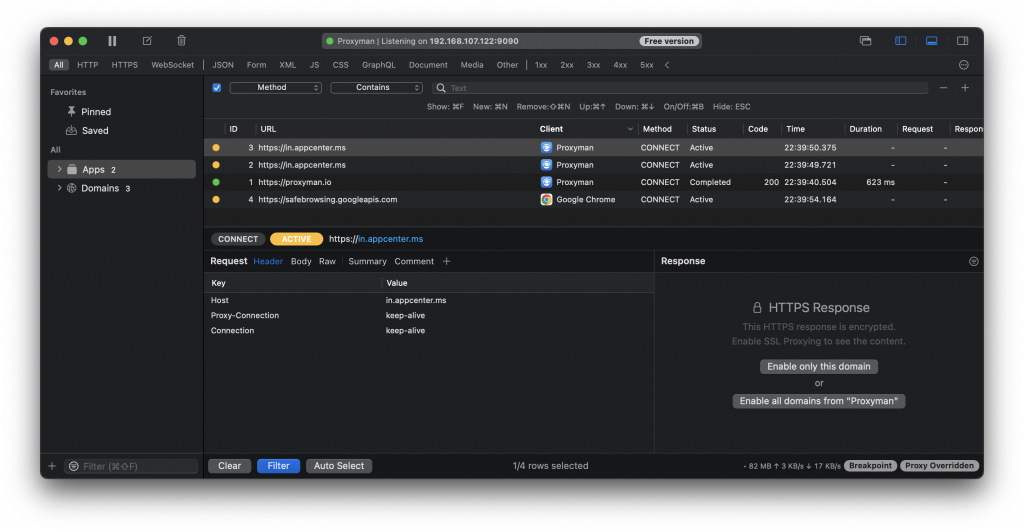The width and height of the screenshot is (1024, 532).
Task: Switch to the request Body tab
Action: [301, 261]
